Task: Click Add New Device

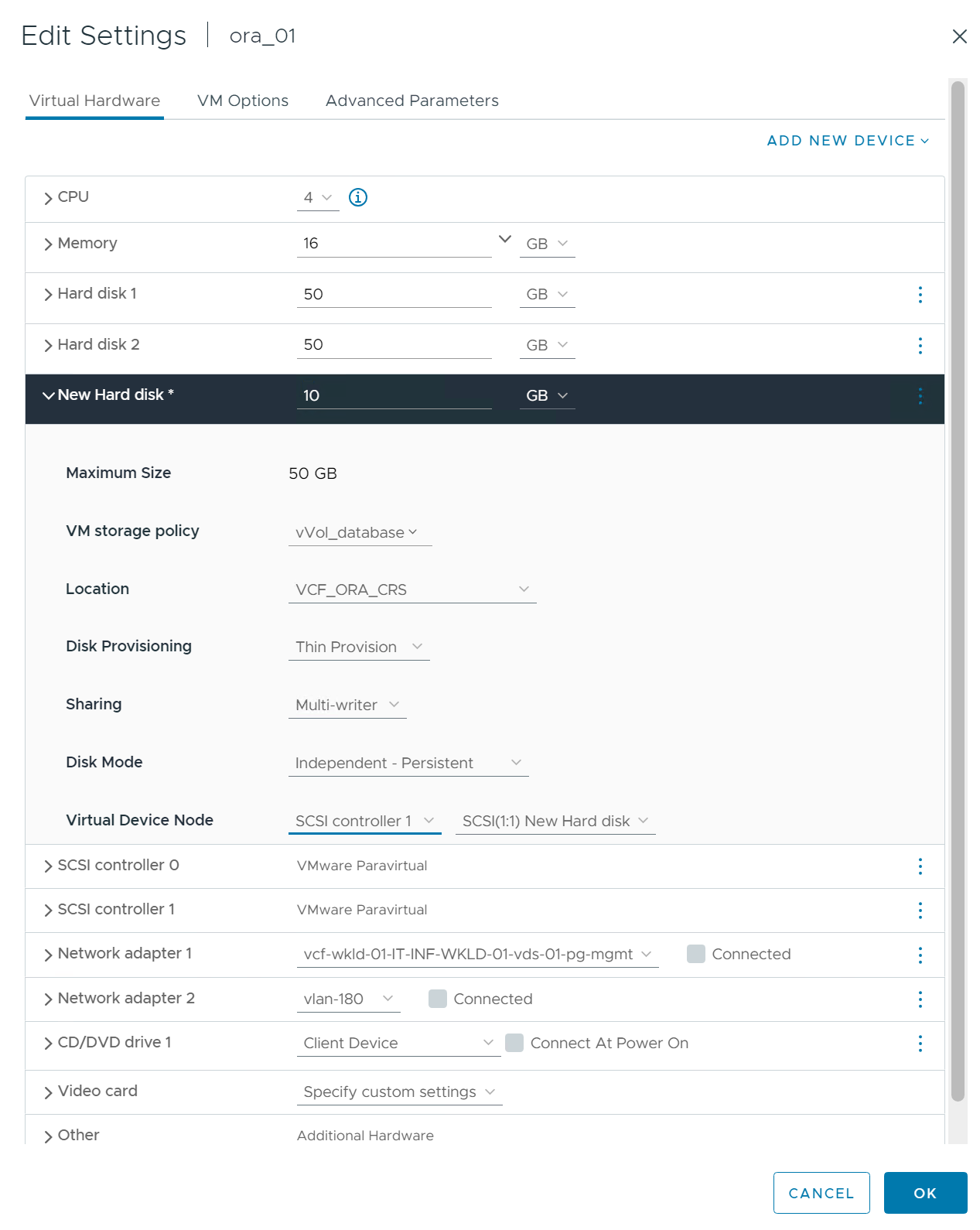Action: click(x=848, y=141)
